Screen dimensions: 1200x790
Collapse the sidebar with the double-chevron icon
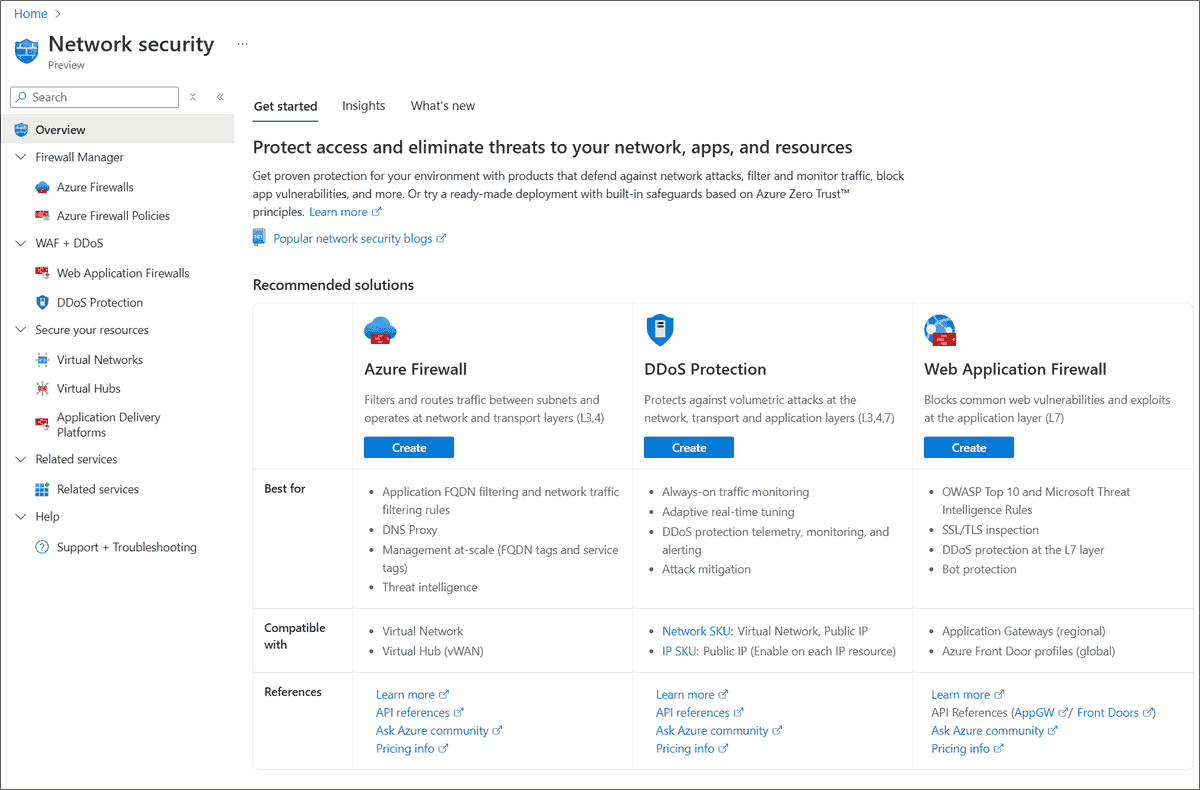tap(220, 97)
